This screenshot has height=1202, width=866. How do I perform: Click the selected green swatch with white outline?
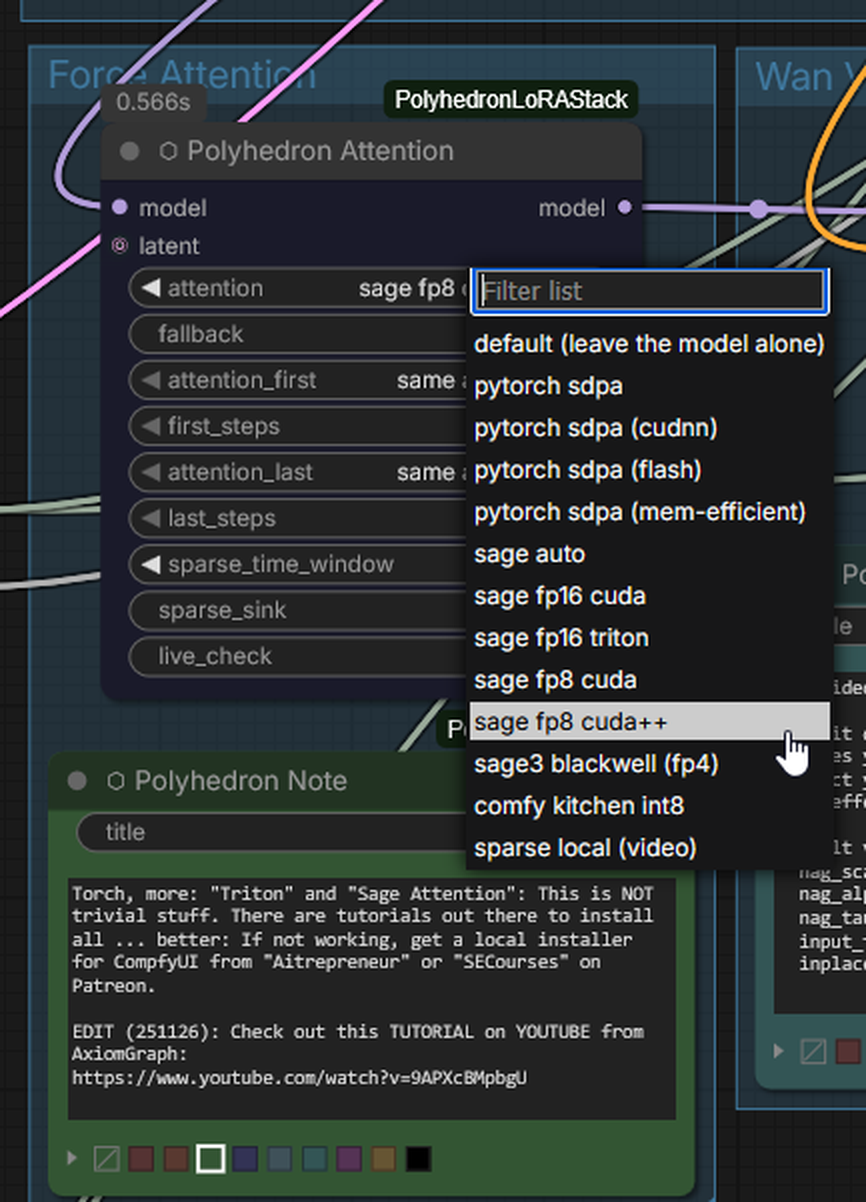210,1159
